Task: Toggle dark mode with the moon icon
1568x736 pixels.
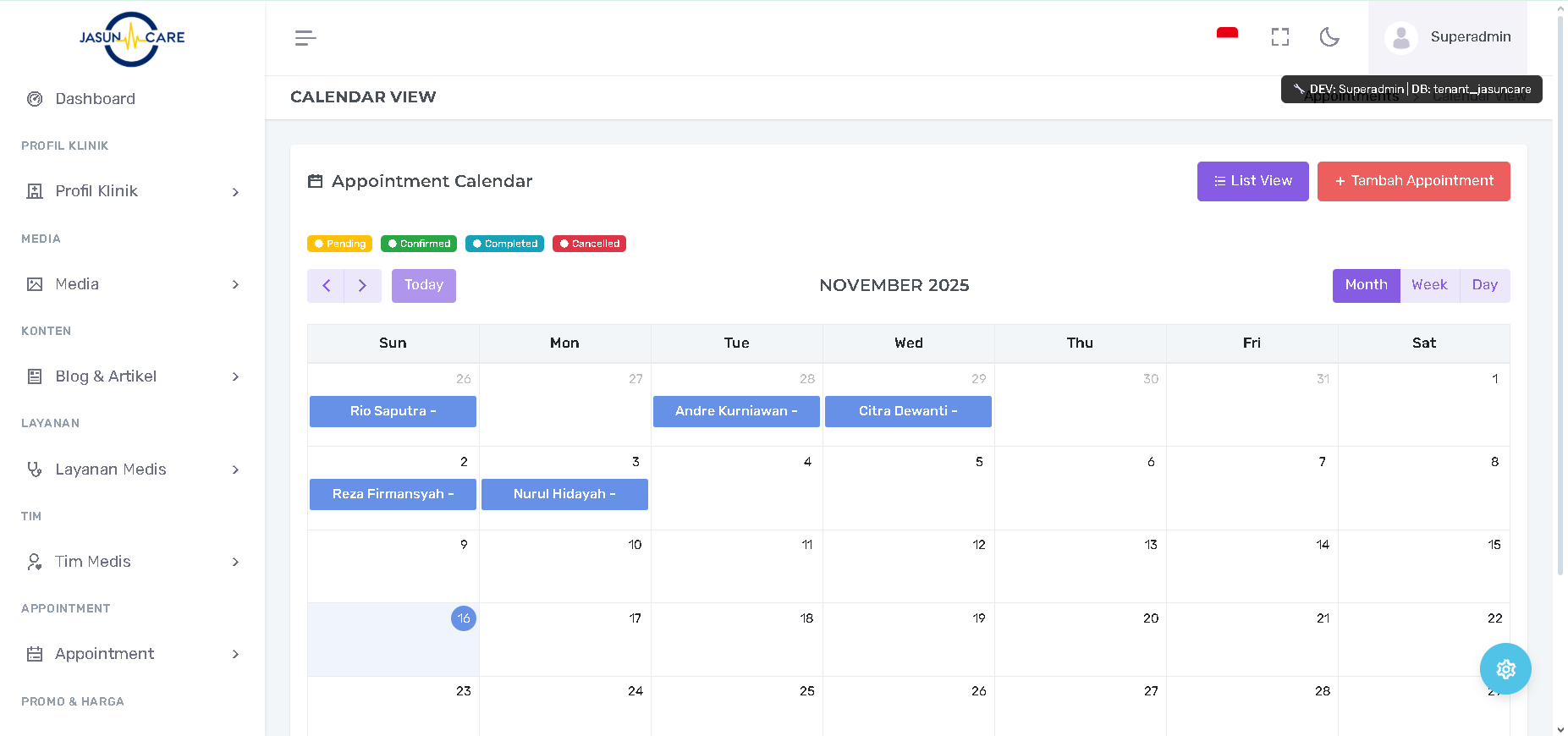Action: tap(1329, 37)
